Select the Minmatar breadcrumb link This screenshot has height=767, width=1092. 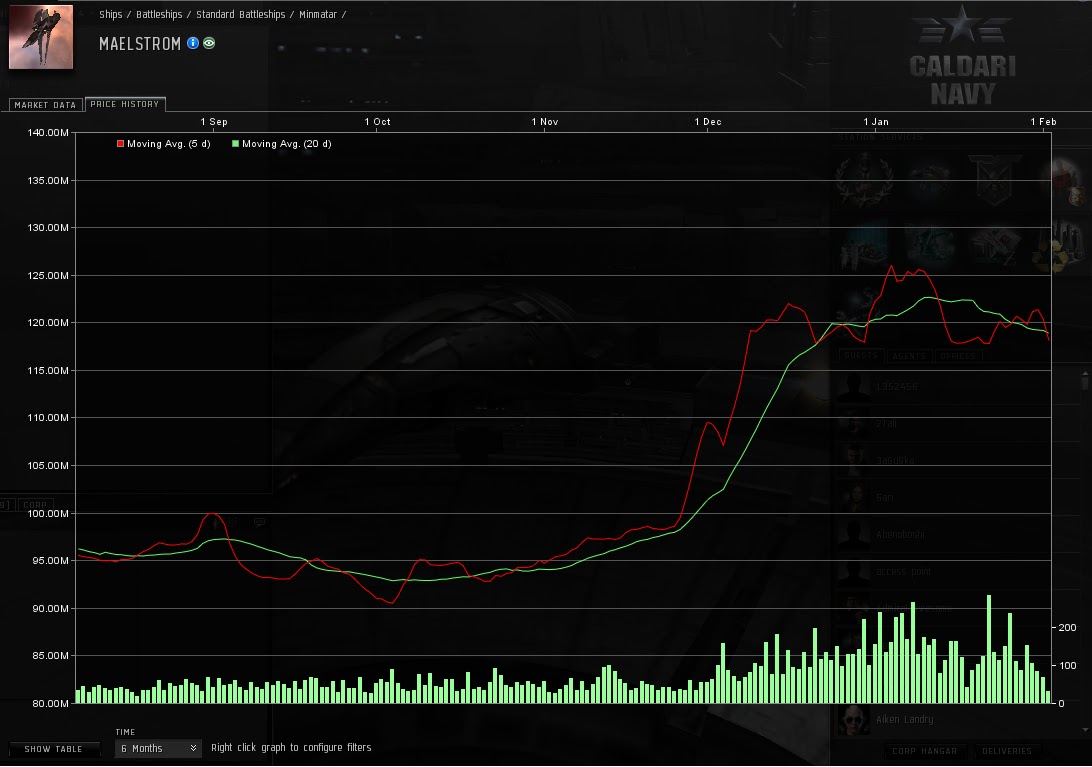[x=318, y=15]
